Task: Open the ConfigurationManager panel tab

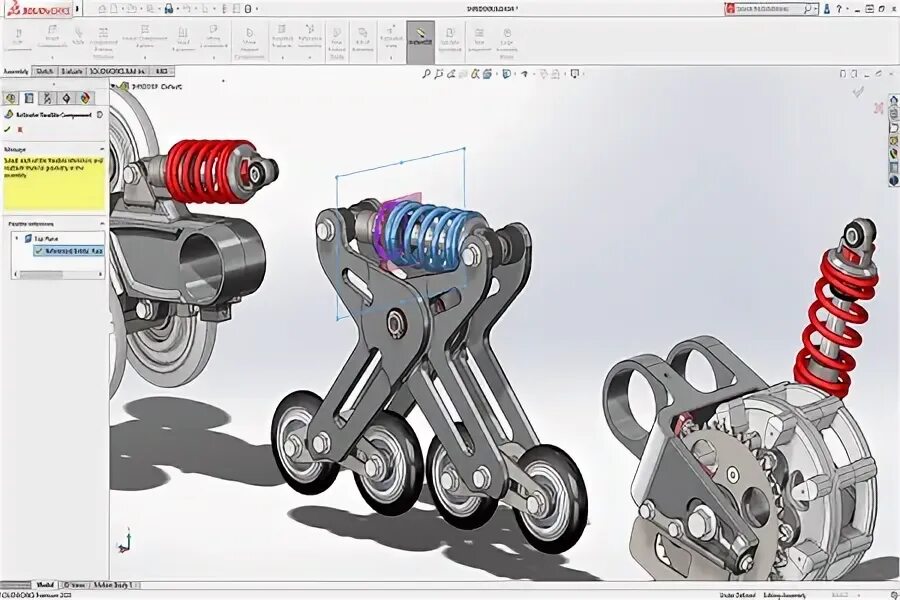Action: (x=48, y=98)
